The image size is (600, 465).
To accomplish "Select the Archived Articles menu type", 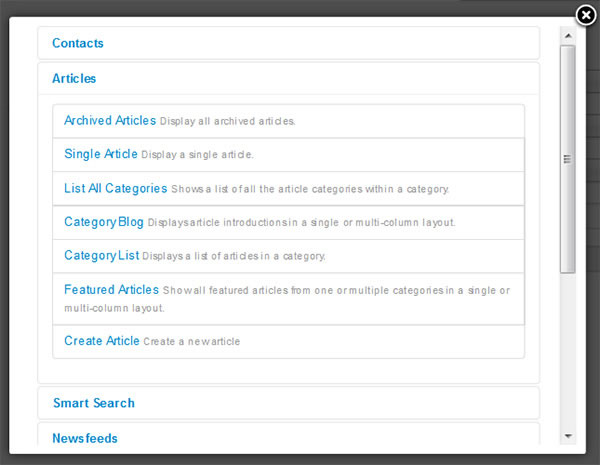I will pos(110,120).
